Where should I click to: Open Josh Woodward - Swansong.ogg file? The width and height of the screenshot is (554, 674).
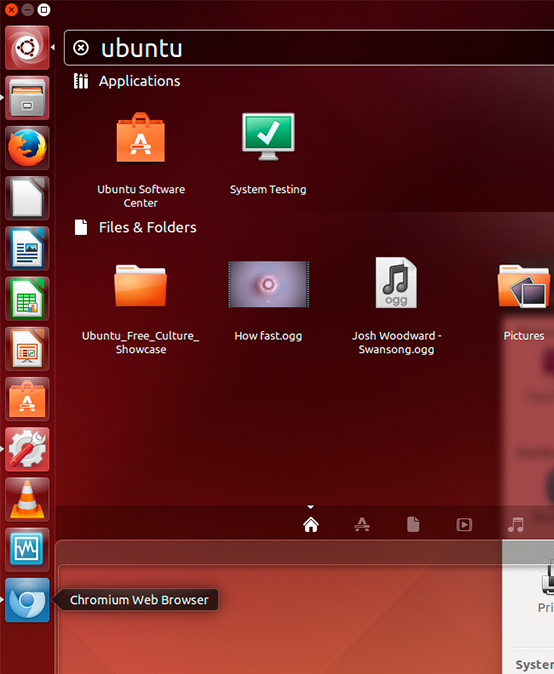[x=396, y=306]
